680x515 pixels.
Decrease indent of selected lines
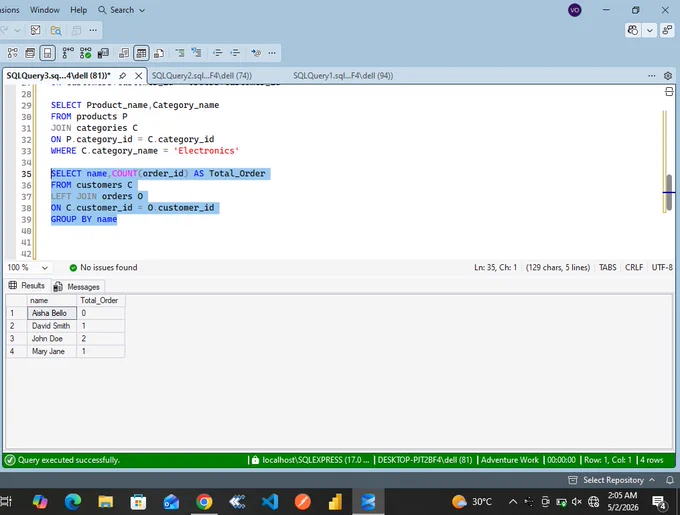pyautogui.click(x=217, y=53)
